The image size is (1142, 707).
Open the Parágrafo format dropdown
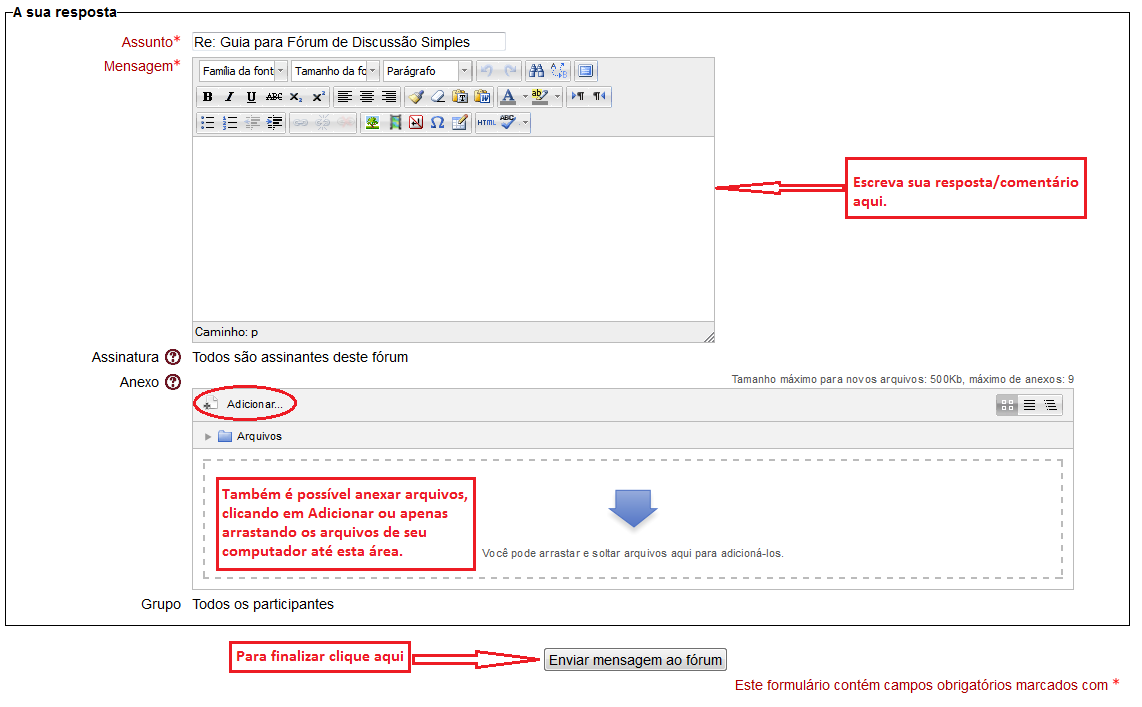click(427, 71)
